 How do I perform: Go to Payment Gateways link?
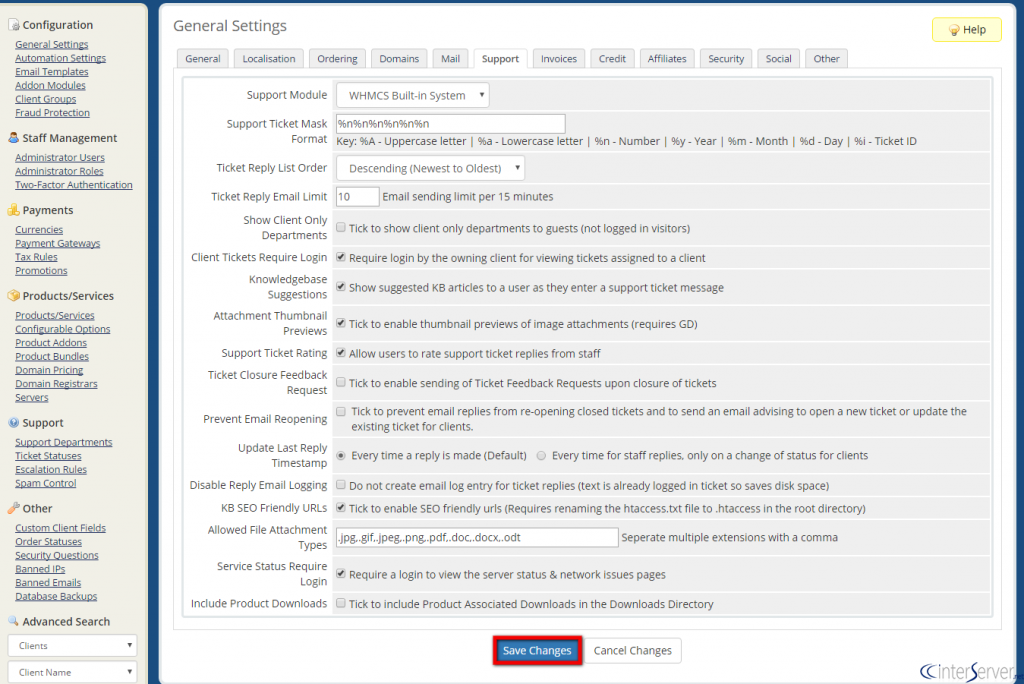pyautogui.click(x=57, y=243)
